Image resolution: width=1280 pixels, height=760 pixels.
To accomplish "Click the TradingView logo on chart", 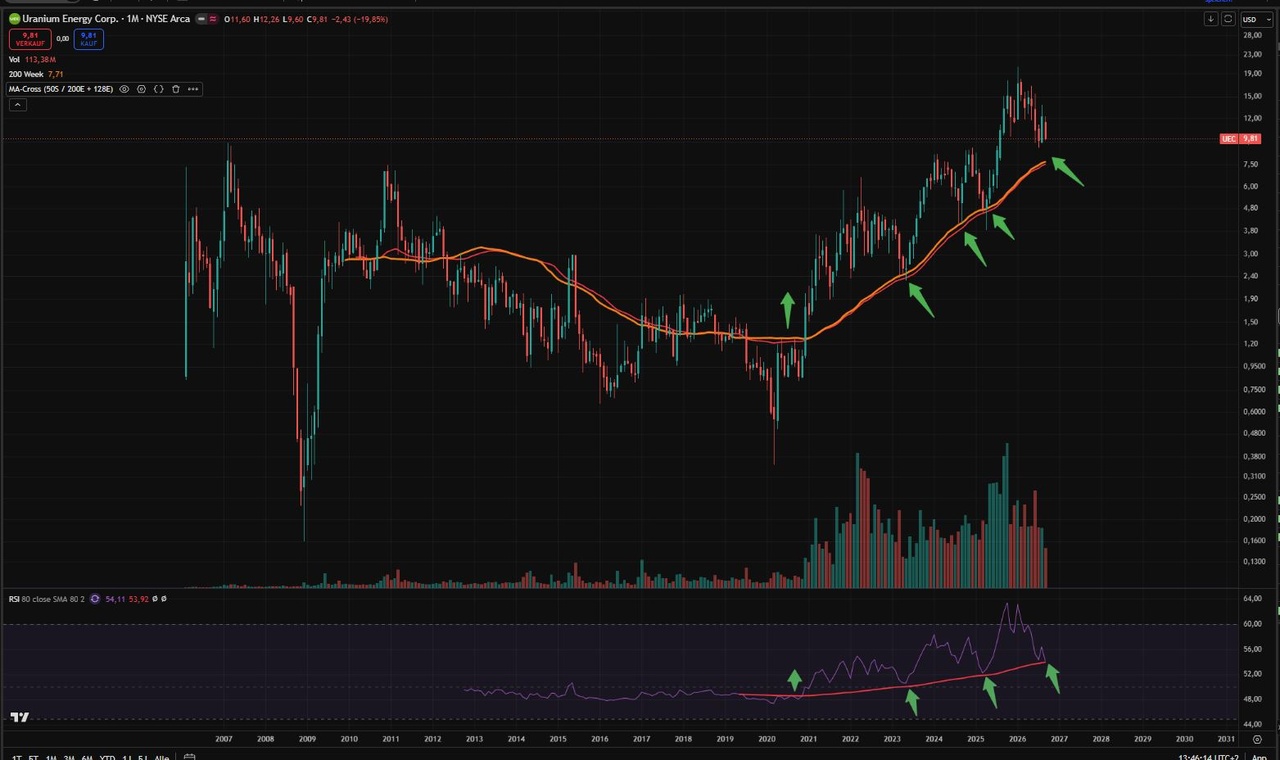I will pyautogui.click(x=20, y=717).
